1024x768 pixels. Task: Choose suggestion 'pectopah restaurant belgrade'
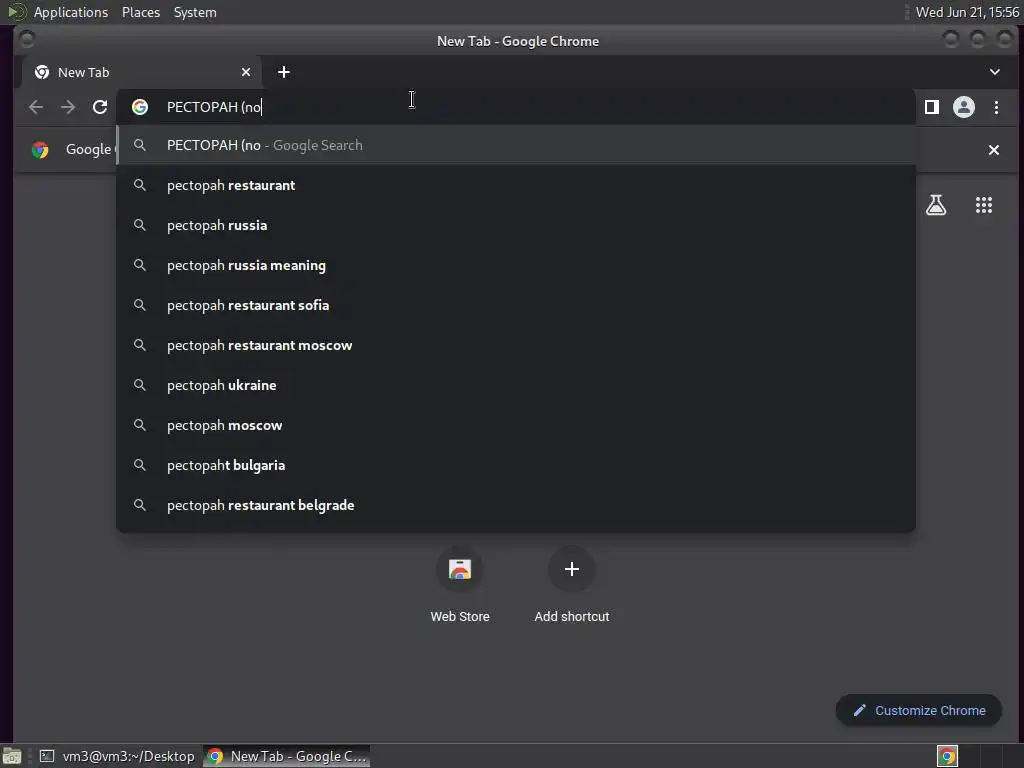coord(516,505)
